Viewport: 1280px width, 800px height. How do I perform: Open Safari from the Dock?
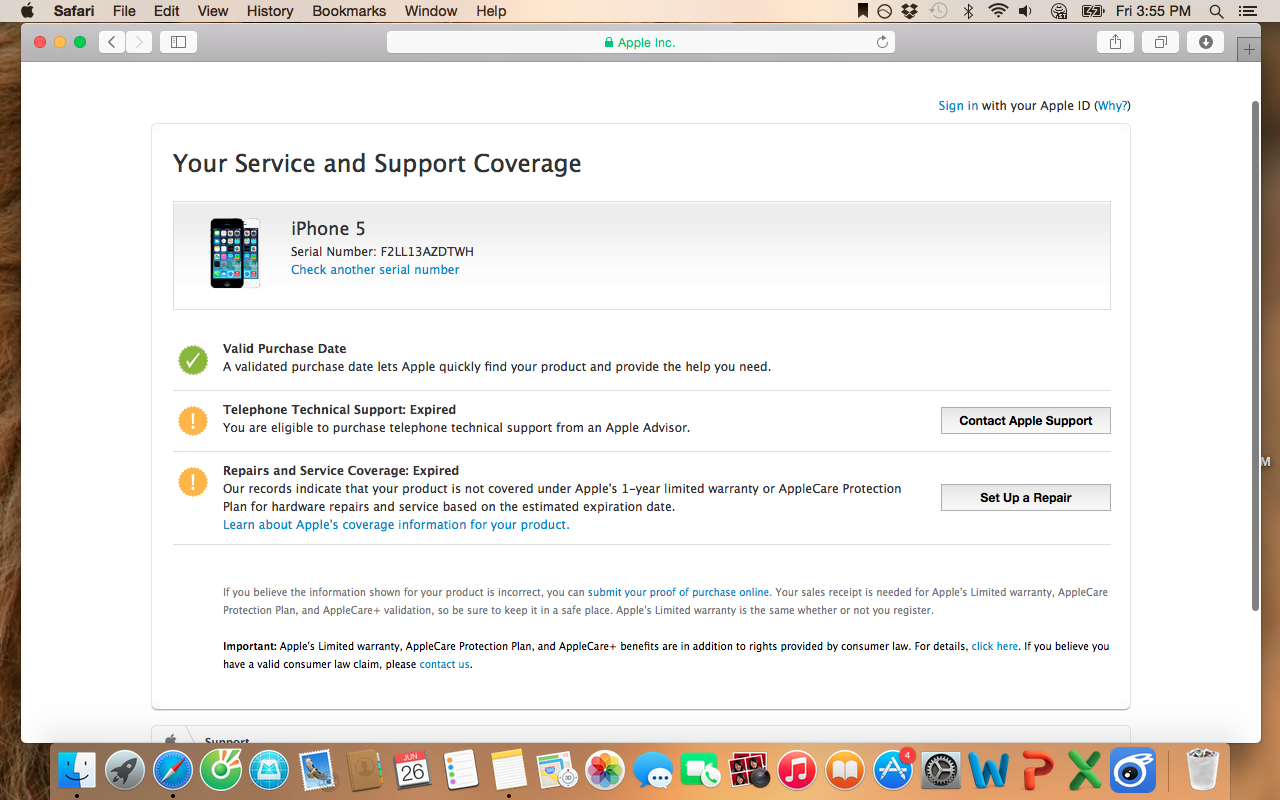point(173,771)
